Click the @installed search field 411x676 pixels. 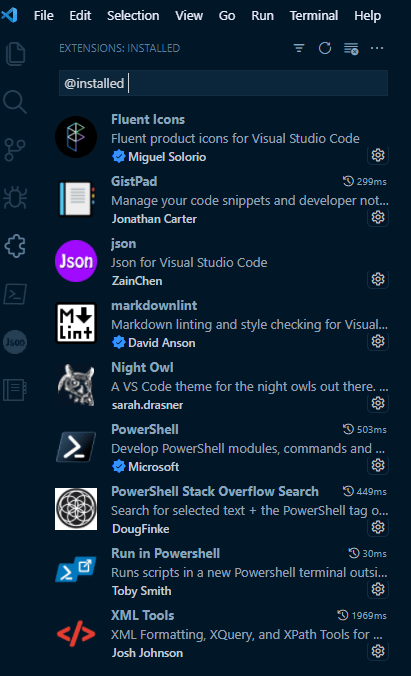click(223, 83)
